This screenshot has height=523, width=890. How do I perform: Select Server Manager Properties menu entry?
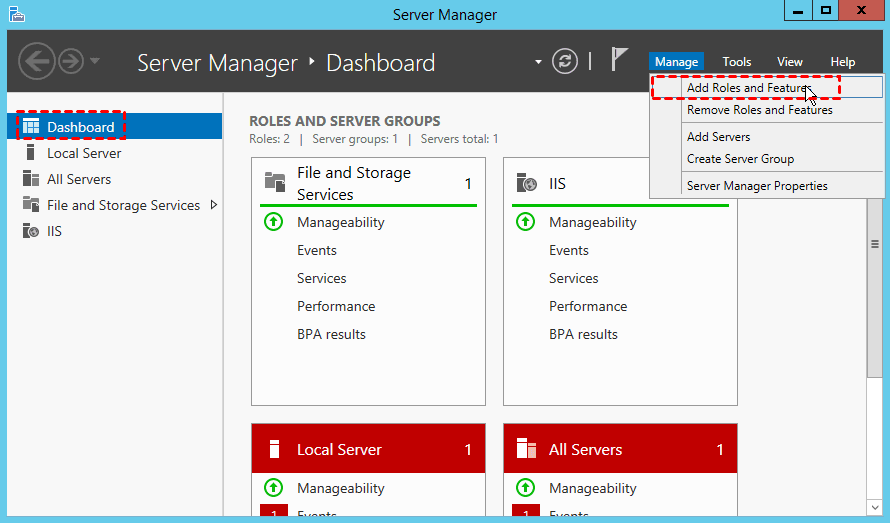click(x=757, y=186)
